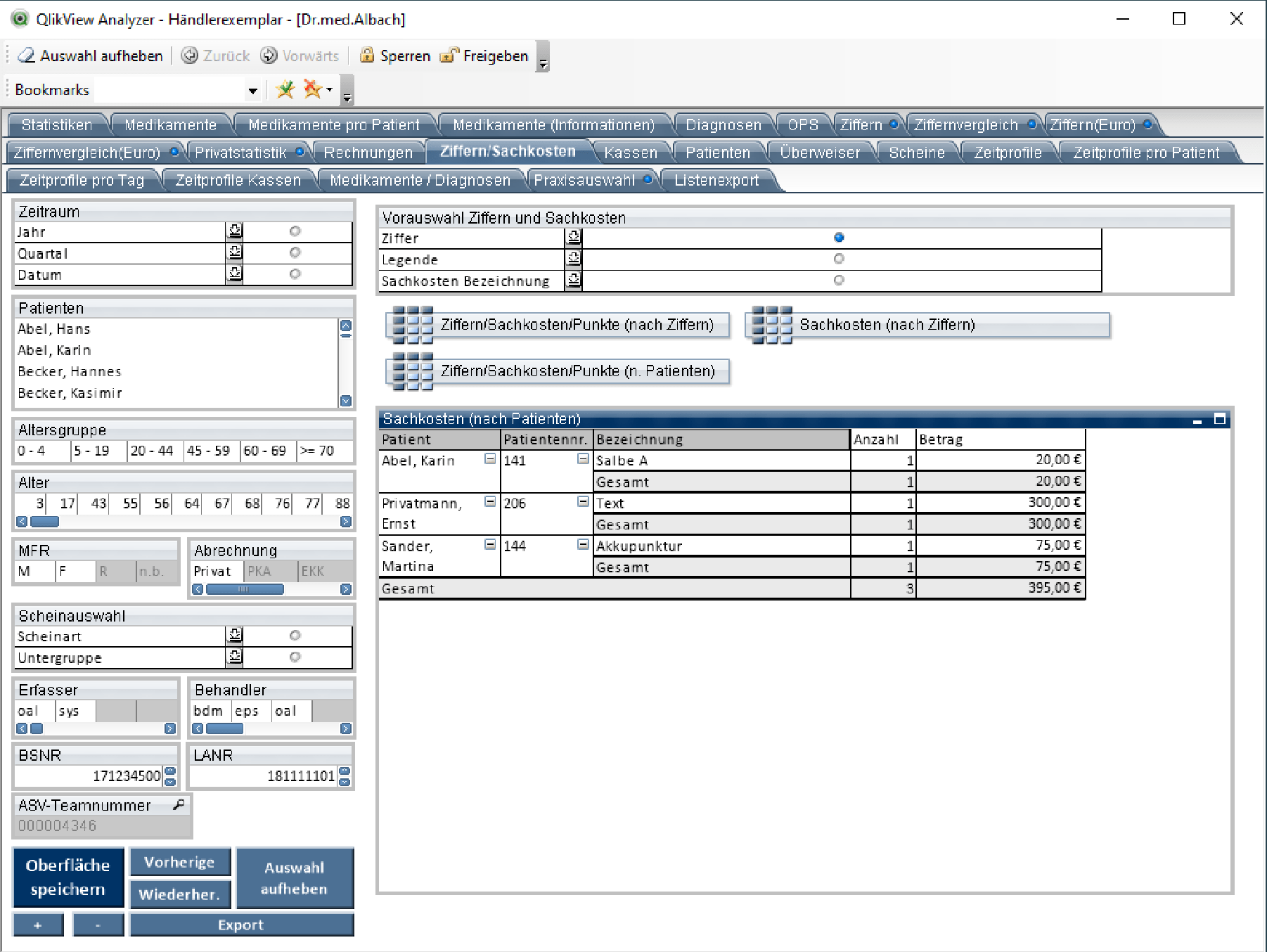Click the Alter list horizontal scrollbar thumb
Viewport: 1267px width, 952px height.
pos(44,522)
